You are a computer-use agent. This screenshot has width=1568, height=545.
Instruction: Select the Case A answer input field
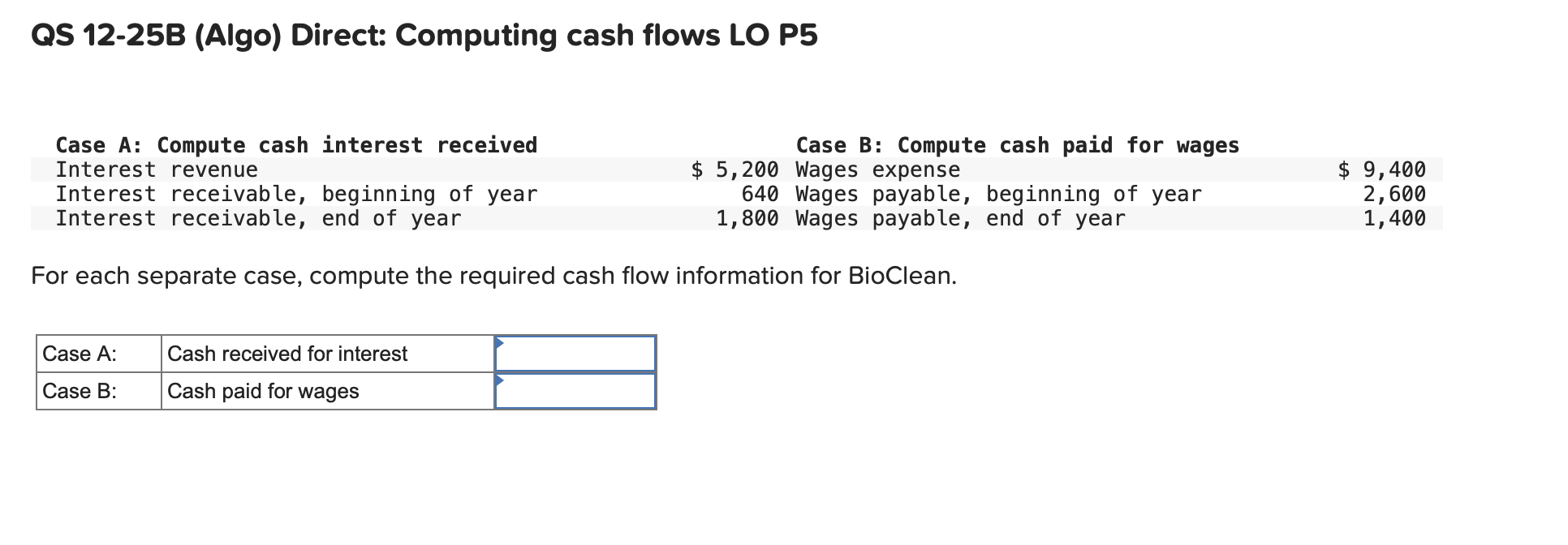[576, 354]
